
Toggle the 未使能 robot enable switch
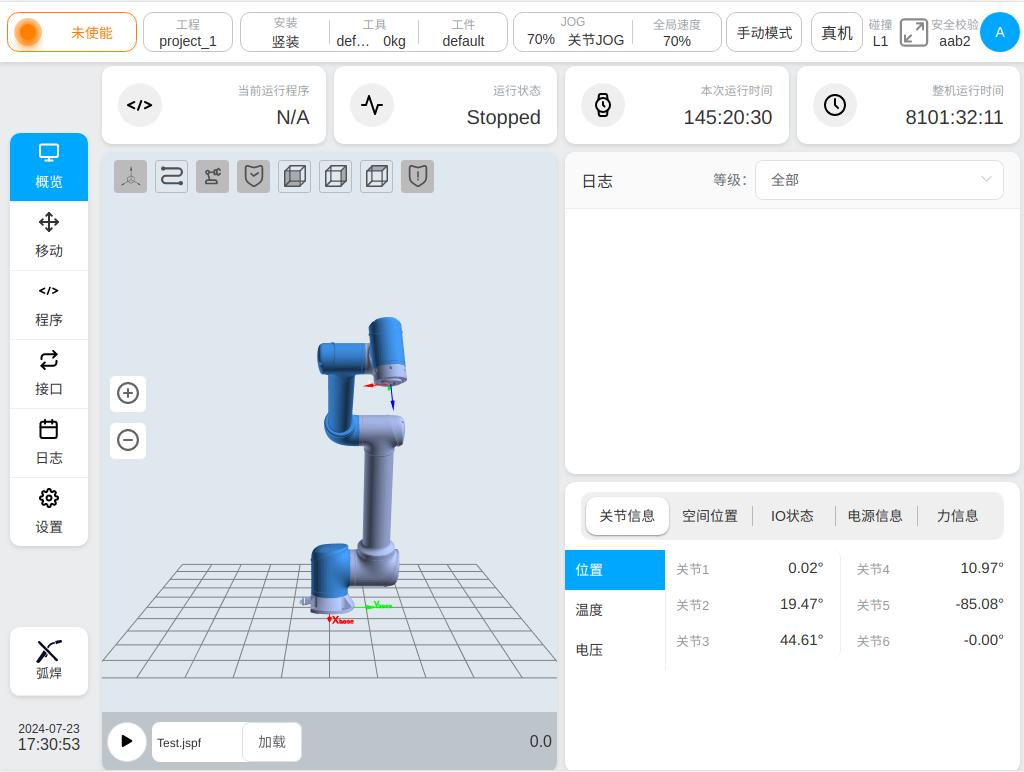point(72,33)
